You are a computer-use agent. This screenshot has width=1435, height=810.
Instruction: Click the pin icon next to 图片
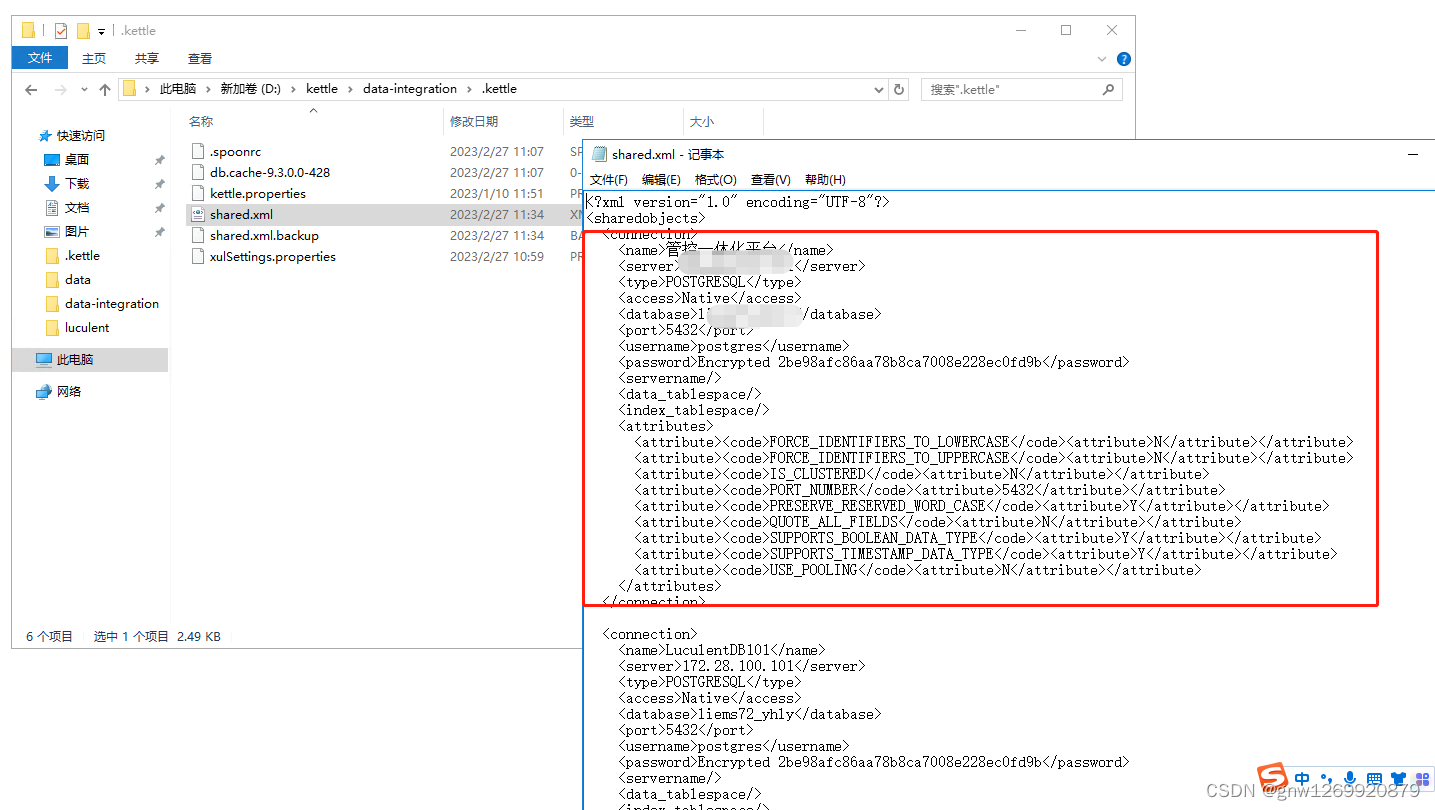[x=159, y=232]
